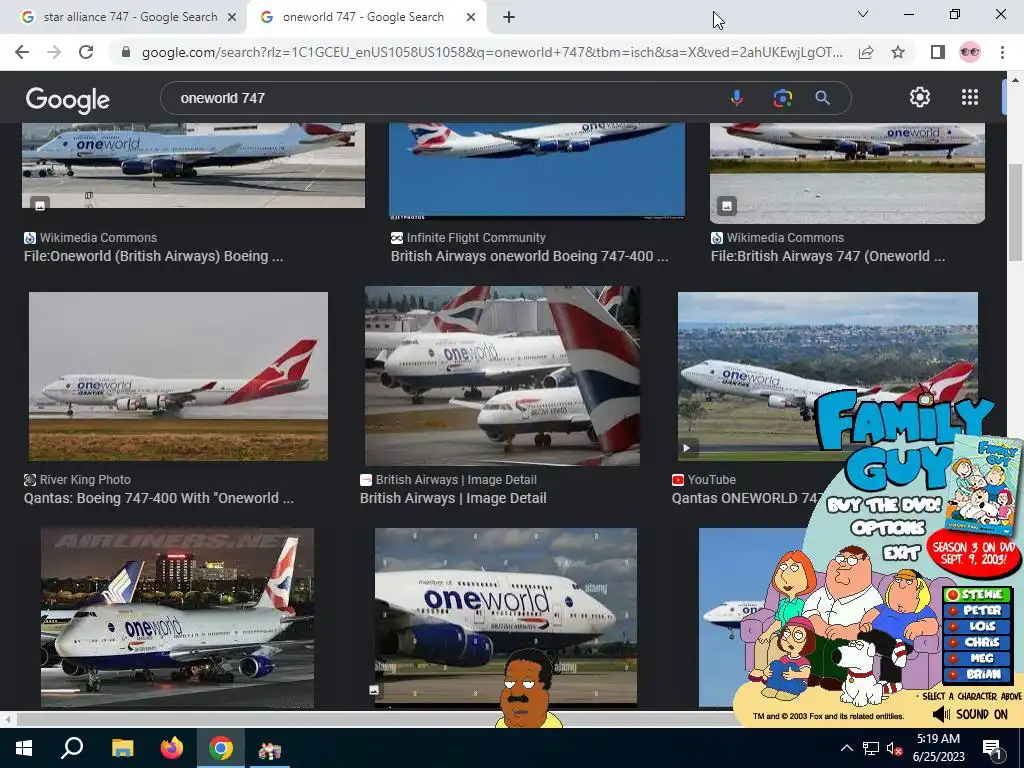Open Google quick settings gear
The height and width of the screenshot is (768, 1024).
[920, 97]
